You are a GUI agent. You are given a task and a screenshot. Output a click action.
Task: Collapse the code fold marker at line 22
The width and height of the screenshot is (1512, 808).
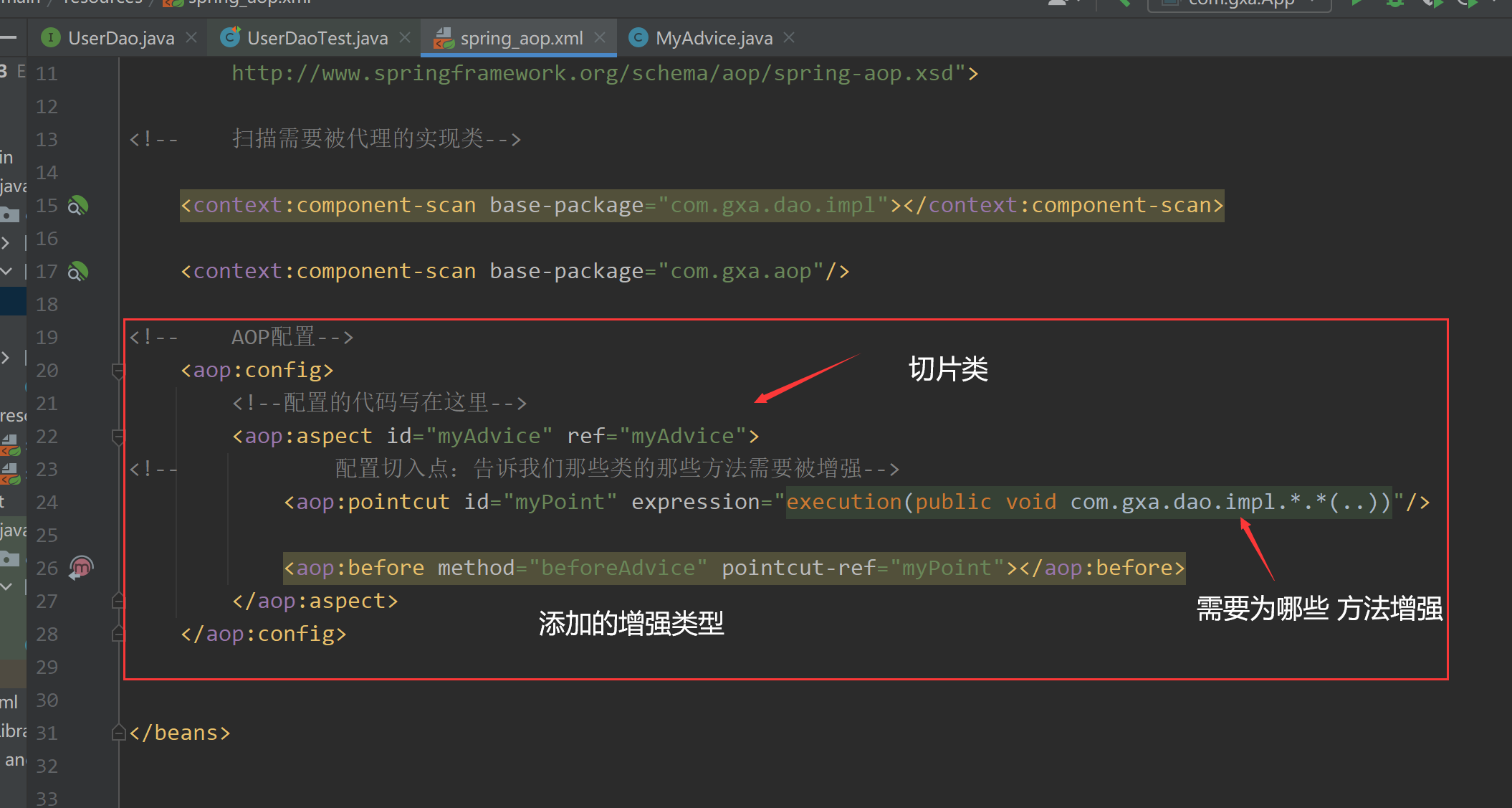[118, 436]
